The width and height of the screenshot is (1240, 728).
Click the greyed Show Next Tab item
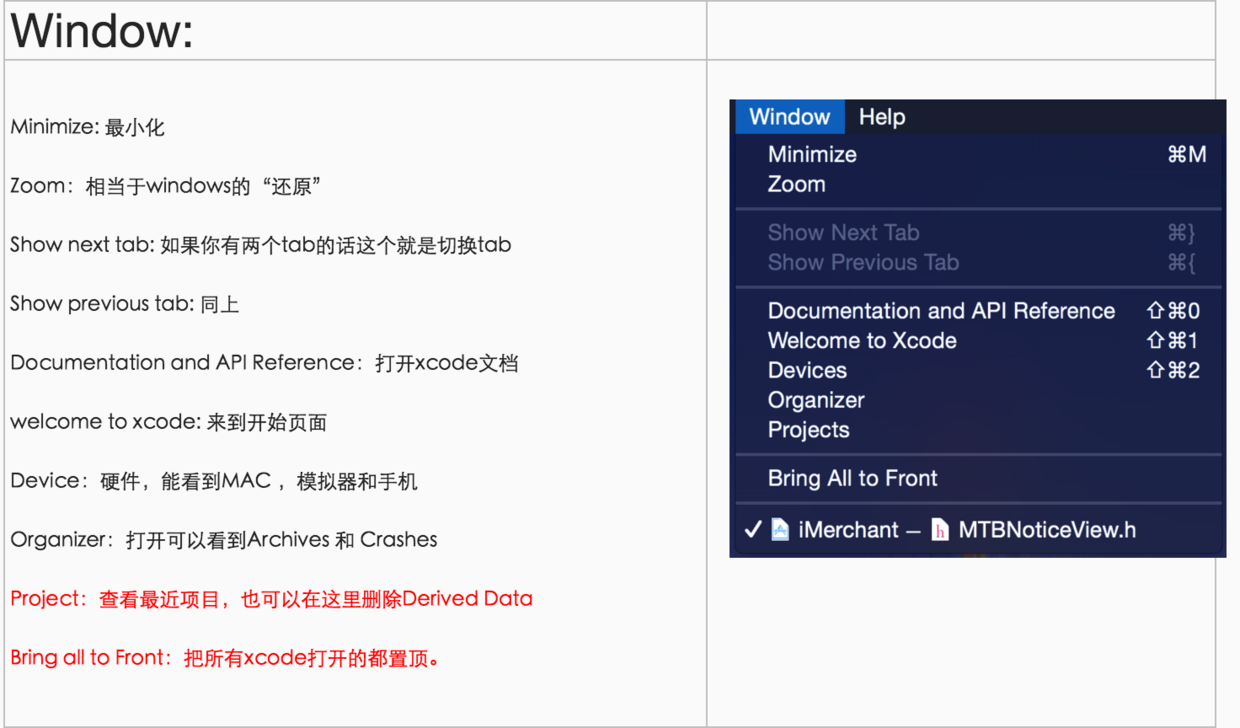[979, 232]
